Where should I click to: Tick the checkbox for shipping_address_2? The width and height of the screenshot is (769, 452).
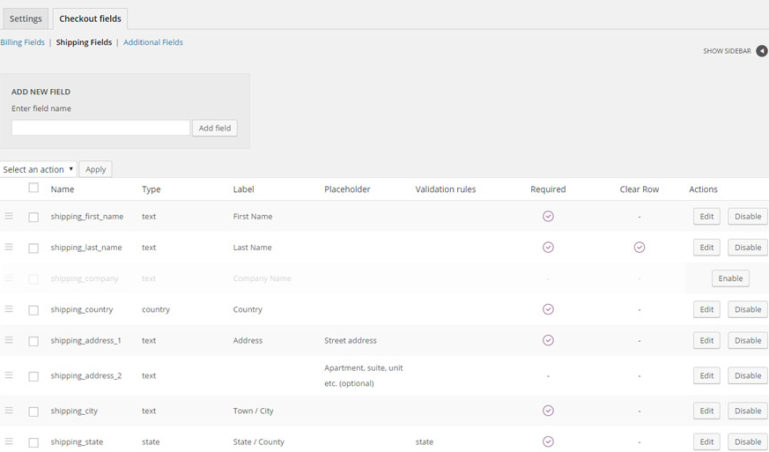tap(33, 376)
